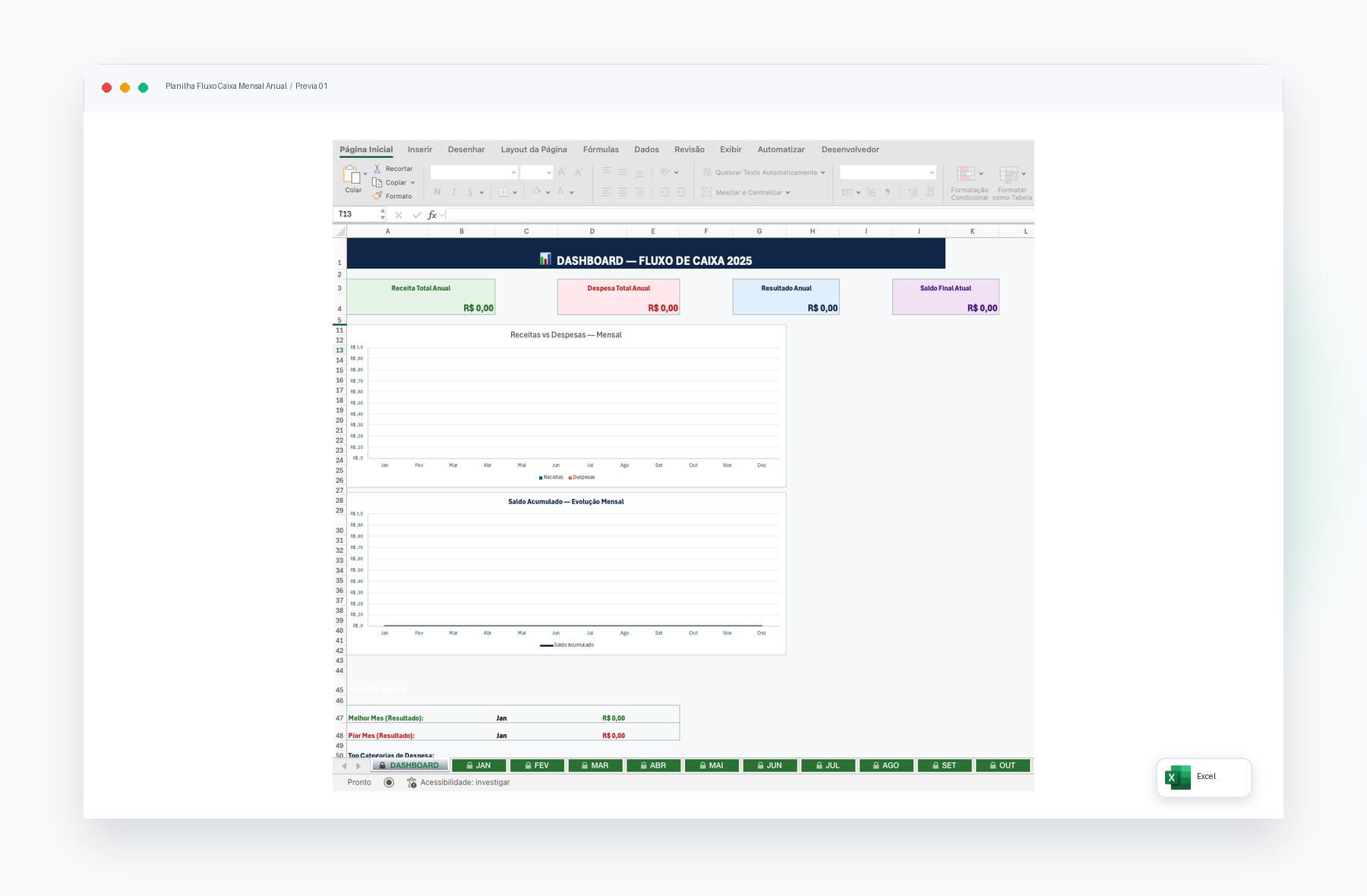
Task: Toggle Quebrar Texto Automaticamente
Action: pyautogui.click(x=763, y=172)
